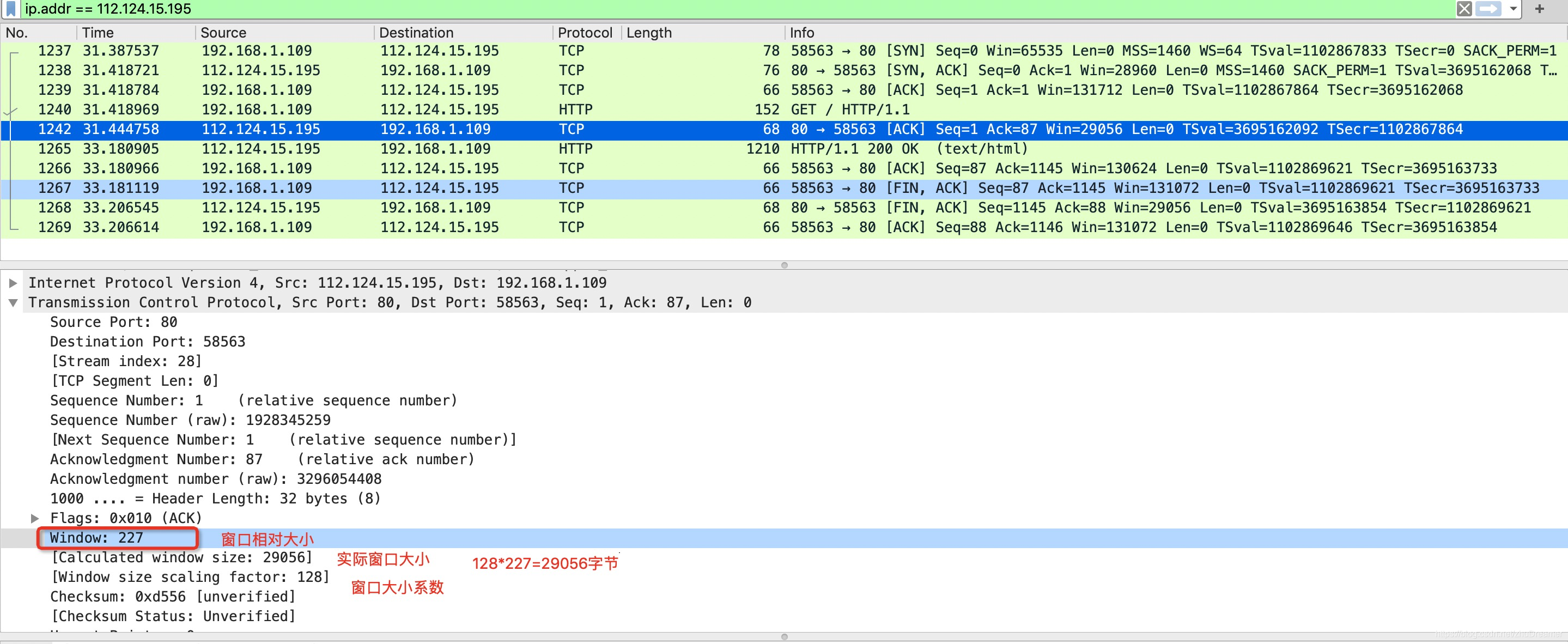Add a filter button with plus icon
The width and height of the screenshot is (1568, 644).
(1539, 9)
